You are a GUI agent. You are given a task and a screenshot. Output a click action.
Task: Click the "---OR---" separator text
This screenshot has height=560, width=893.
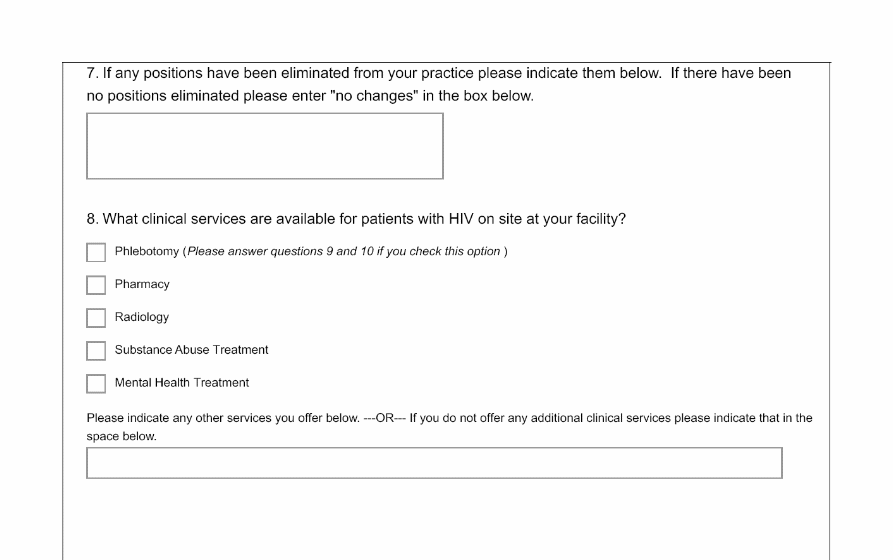383,418
